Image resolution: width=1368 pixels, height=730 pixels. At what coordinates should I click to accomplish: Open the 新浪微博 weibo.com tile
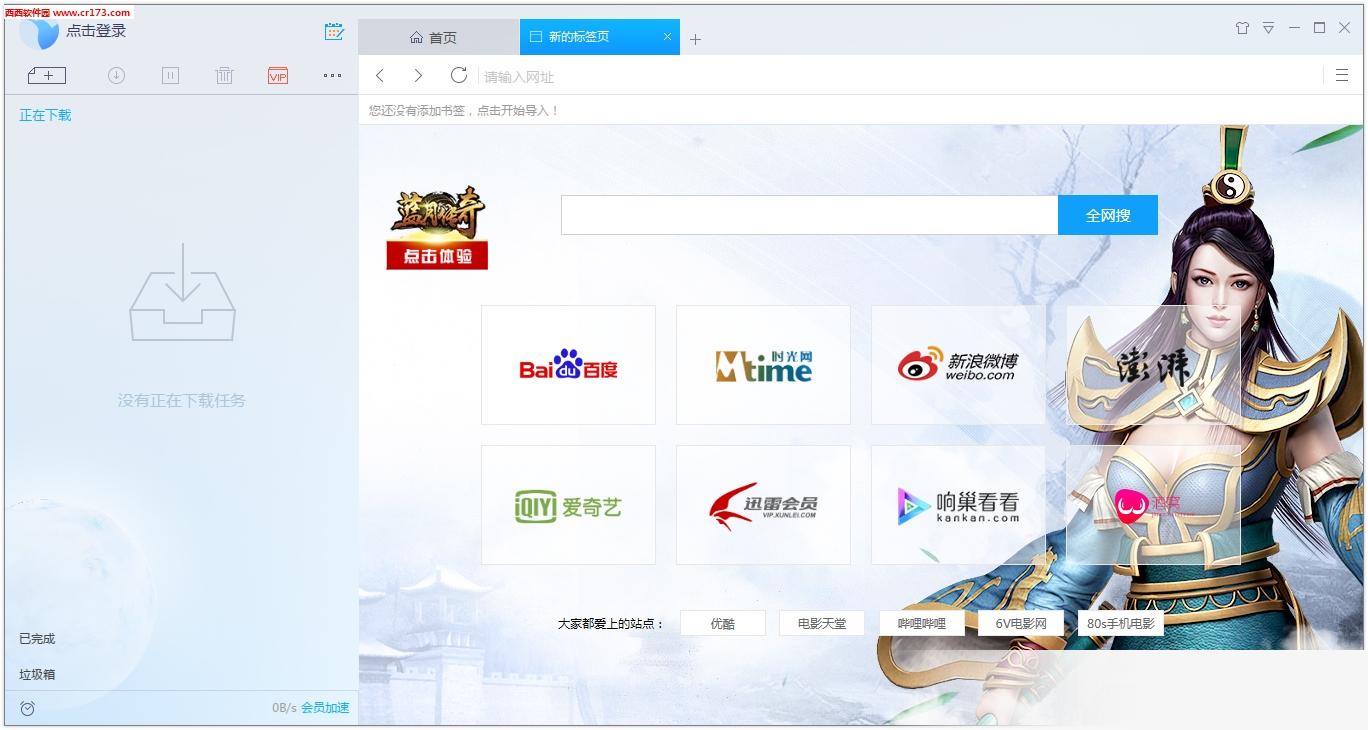click(x=958, y=365)
